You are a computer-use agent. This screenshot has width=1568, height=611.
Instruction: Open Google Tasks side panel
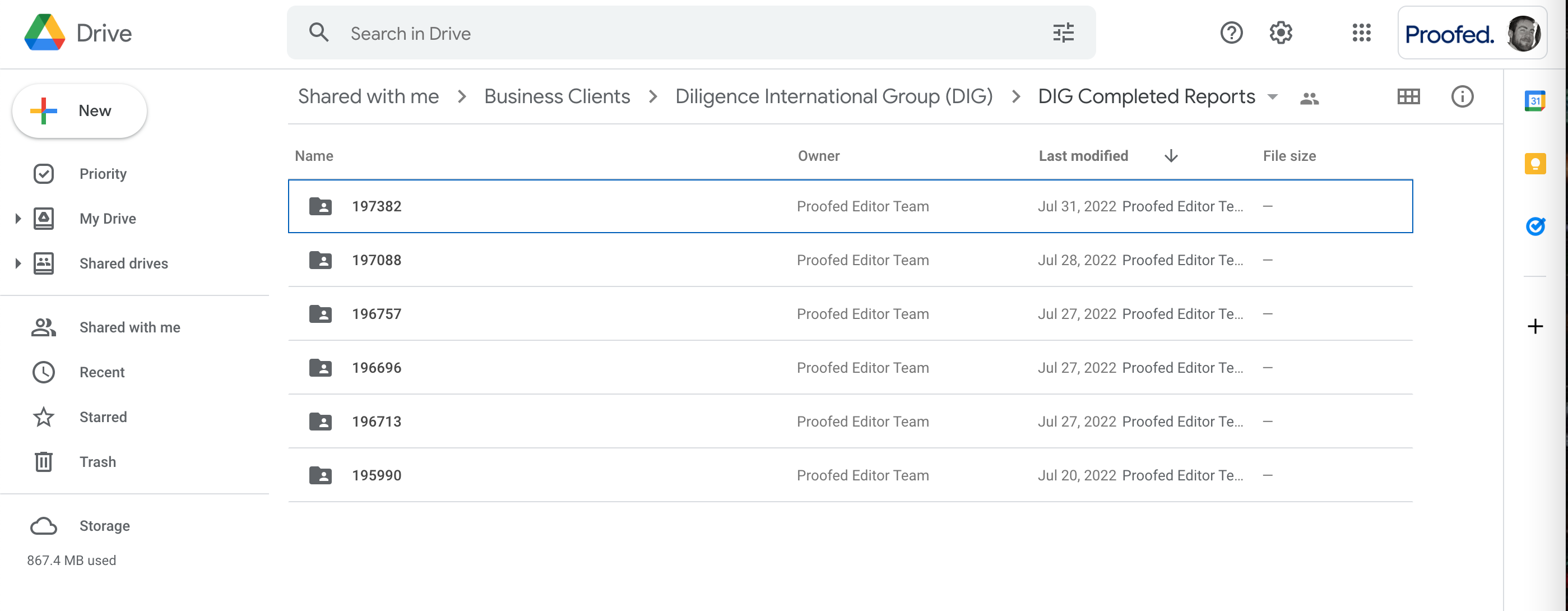[x=1537, y=226]
